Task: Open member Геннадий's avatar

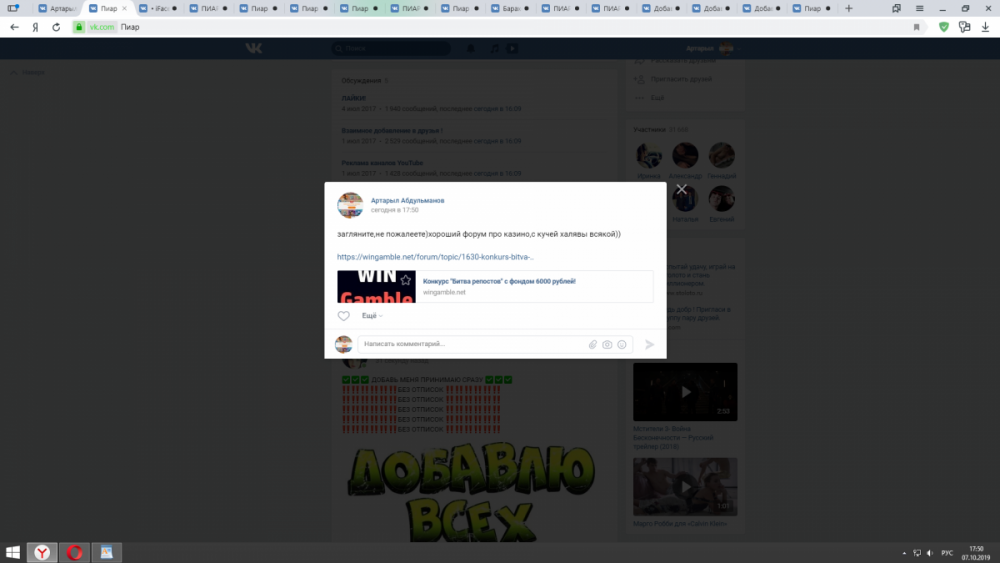Action: click(721, 155)
